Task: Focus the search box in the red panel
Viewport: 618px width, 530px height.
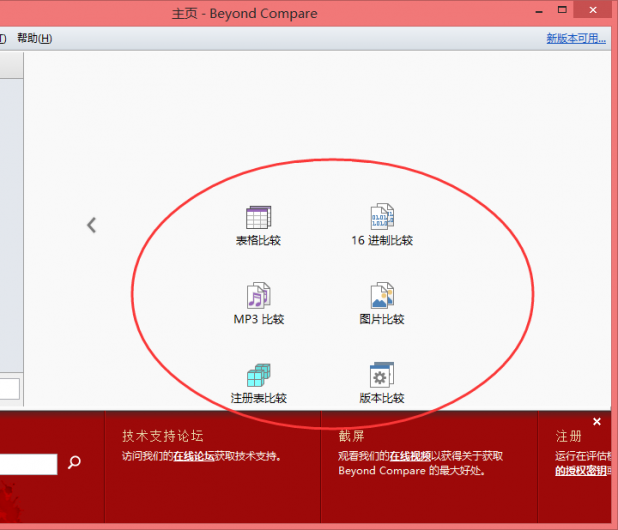Action: 28,464
